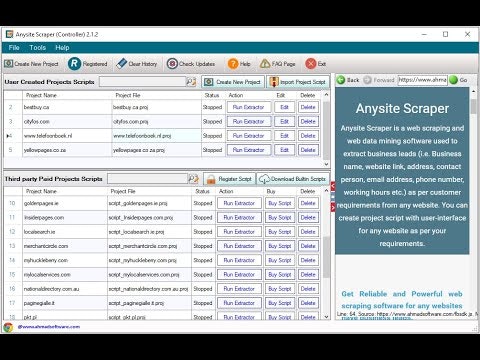Delete the insiderpages.com script
Image resolution: width=480 pixels, height=360 pixels.
click(x=308, y=218)
